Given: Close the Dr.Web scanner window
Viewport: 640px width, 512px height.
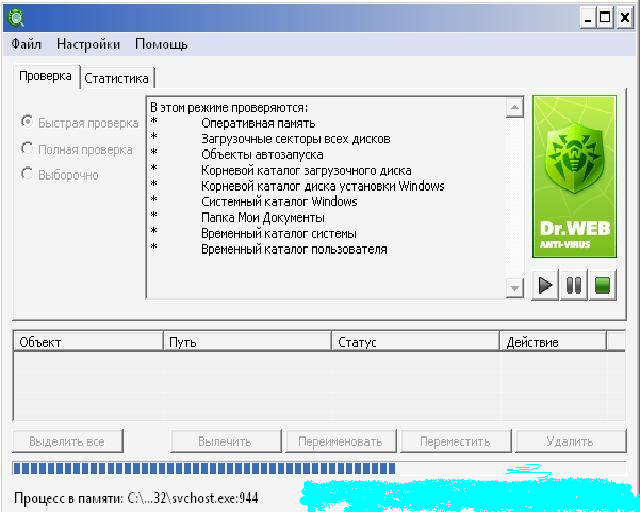Looking at the screenshot, I should (624, 18).
